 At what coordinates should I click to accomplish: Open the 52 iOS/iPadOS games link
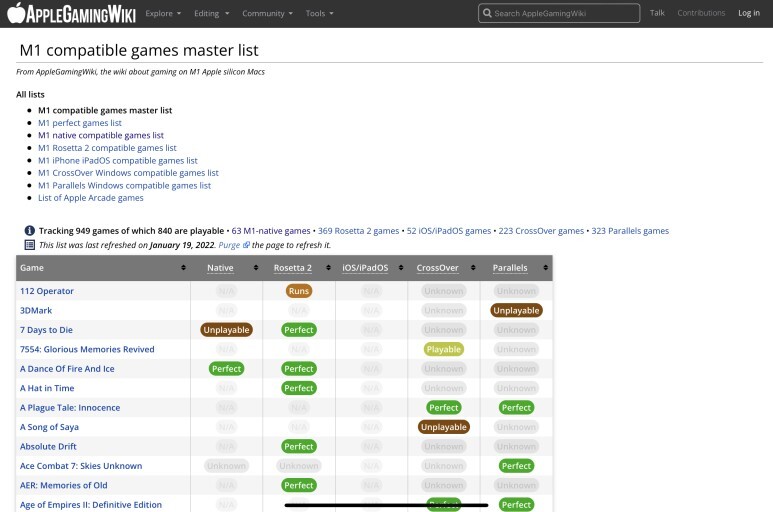pyautogui.click(x=449, y=231)
